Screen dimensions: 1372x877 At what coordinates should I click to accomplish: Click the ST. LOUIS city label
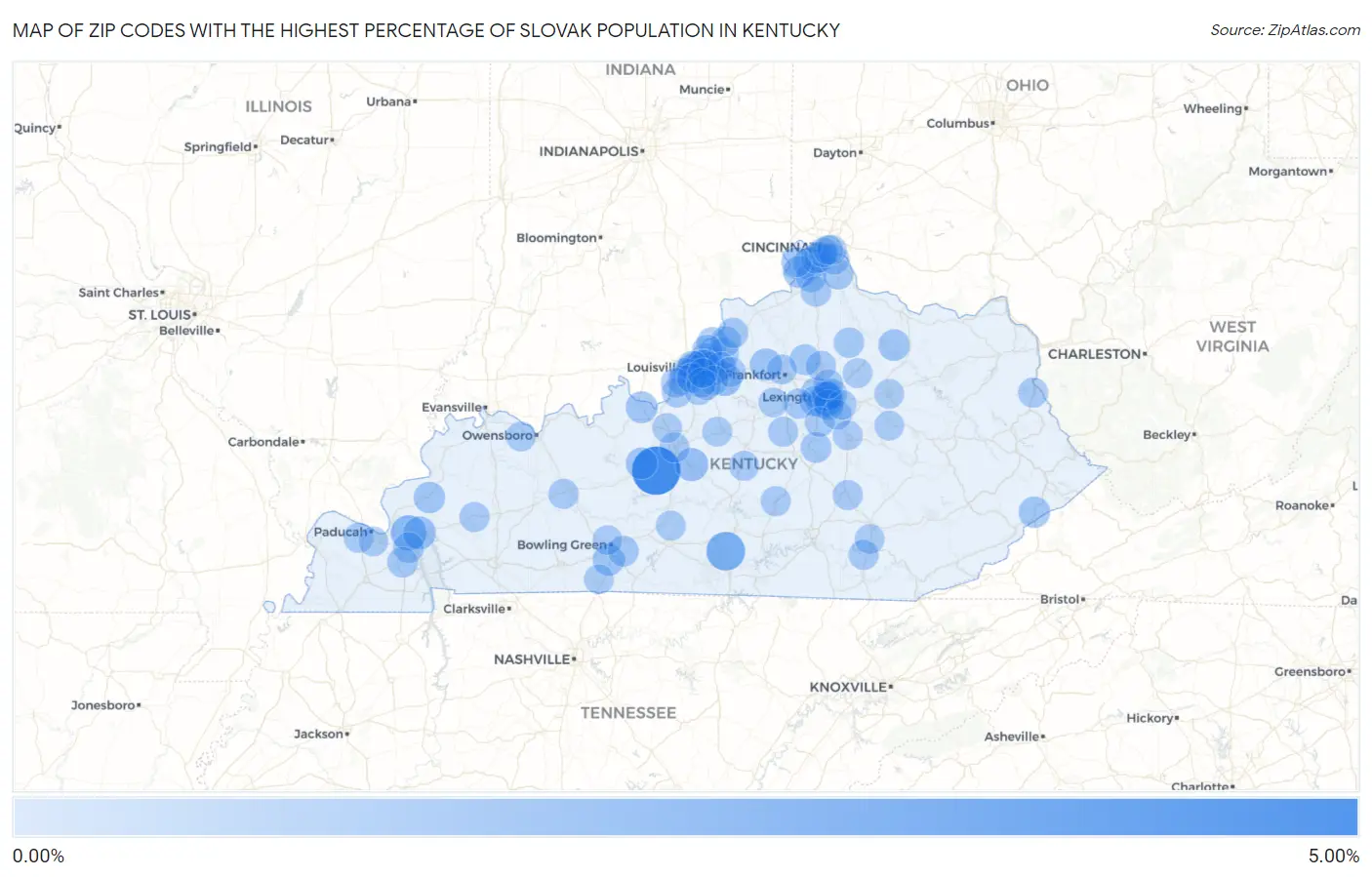161,314
